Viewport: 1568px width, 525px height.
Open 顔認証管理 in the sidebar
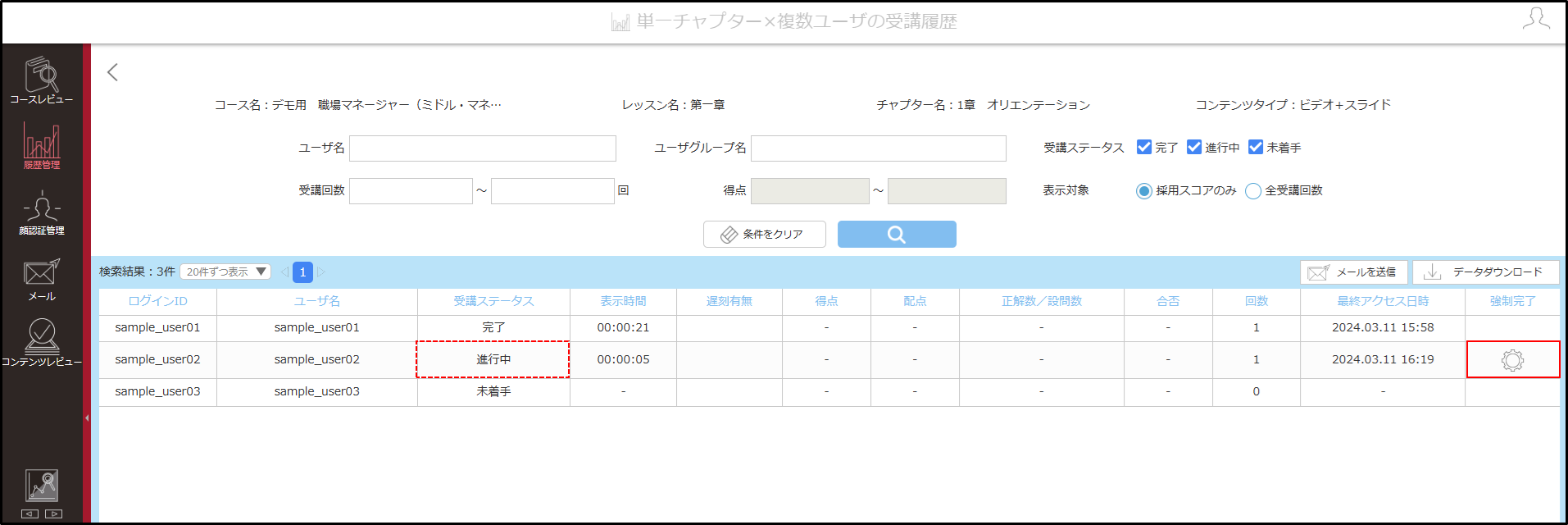41,213
